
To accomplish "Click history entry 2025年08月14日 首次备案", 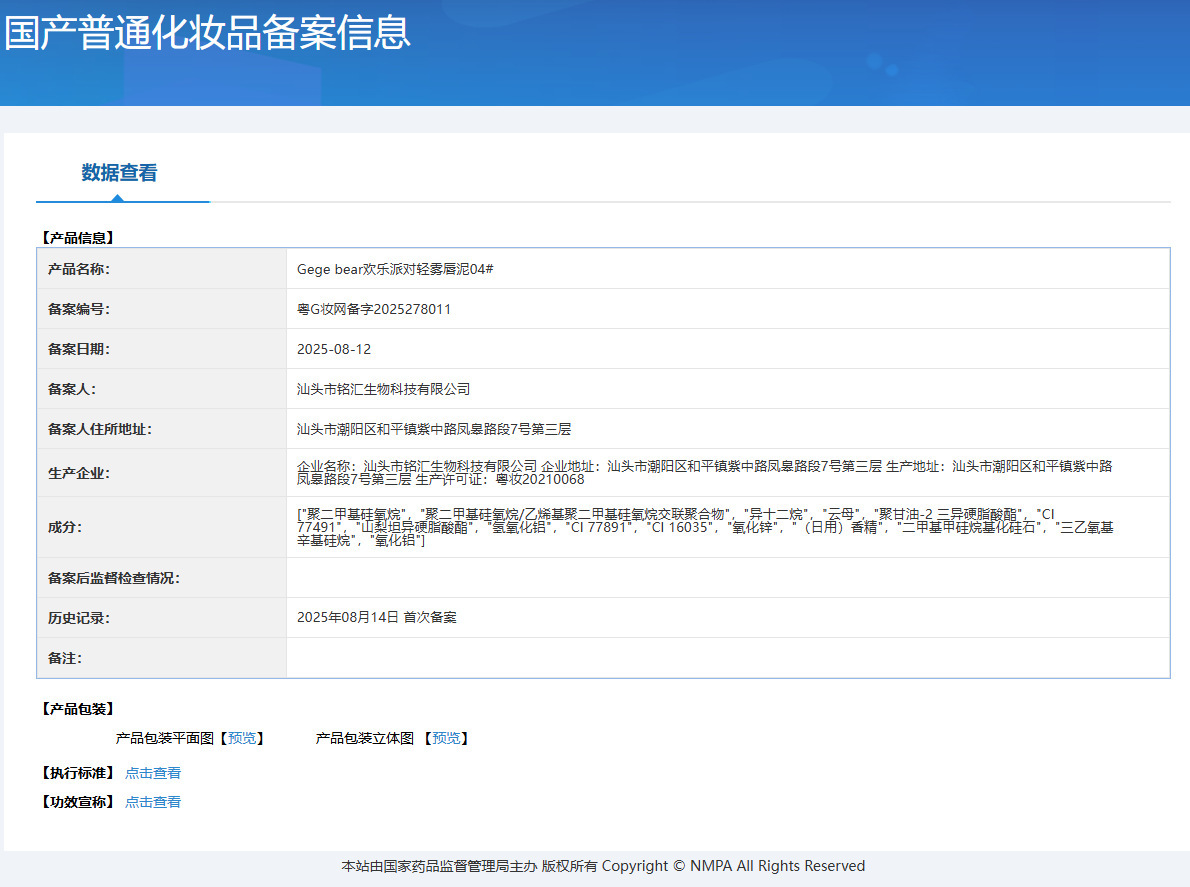I will pos(376,618).
